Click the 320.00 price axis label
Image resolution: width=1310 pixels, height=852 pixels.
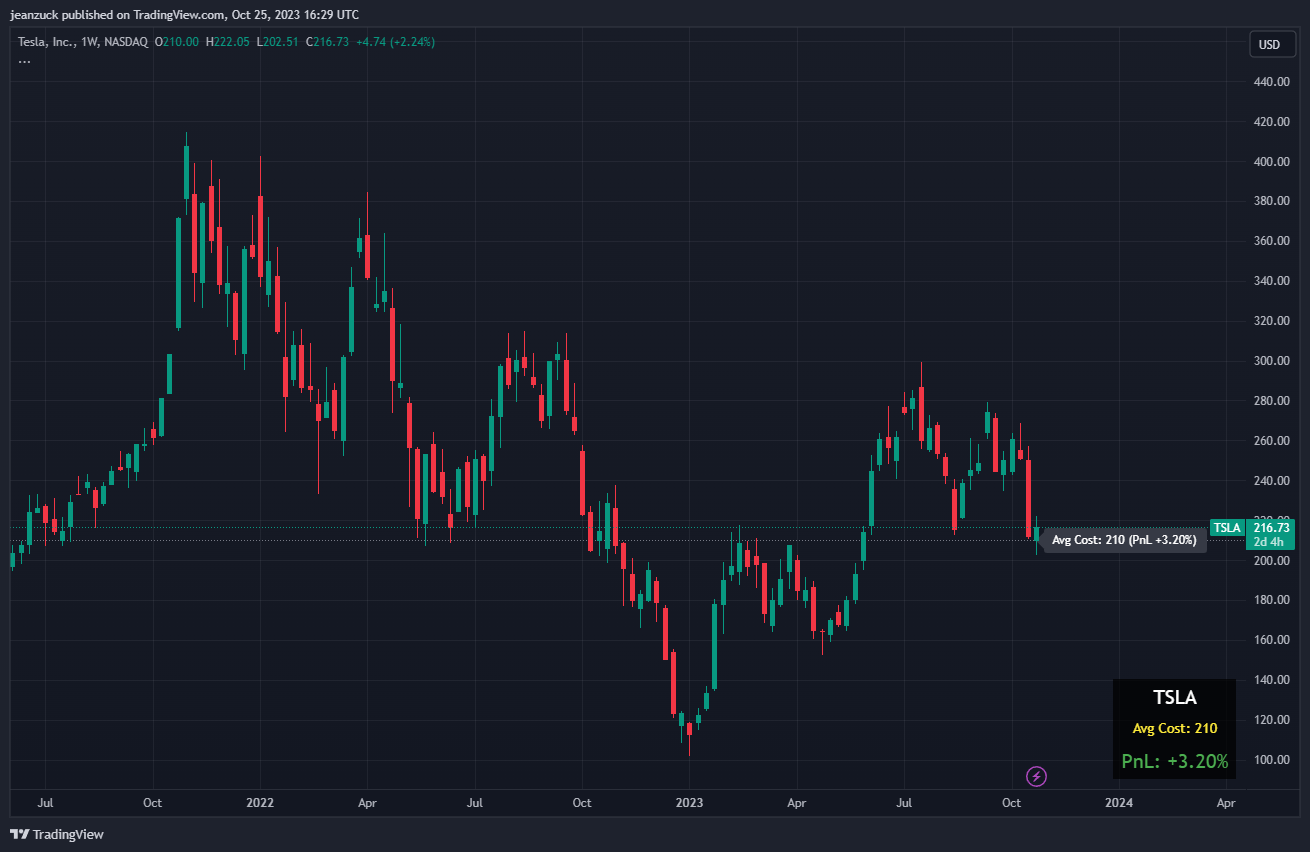pyautogui.click(x=1271, y=321)
